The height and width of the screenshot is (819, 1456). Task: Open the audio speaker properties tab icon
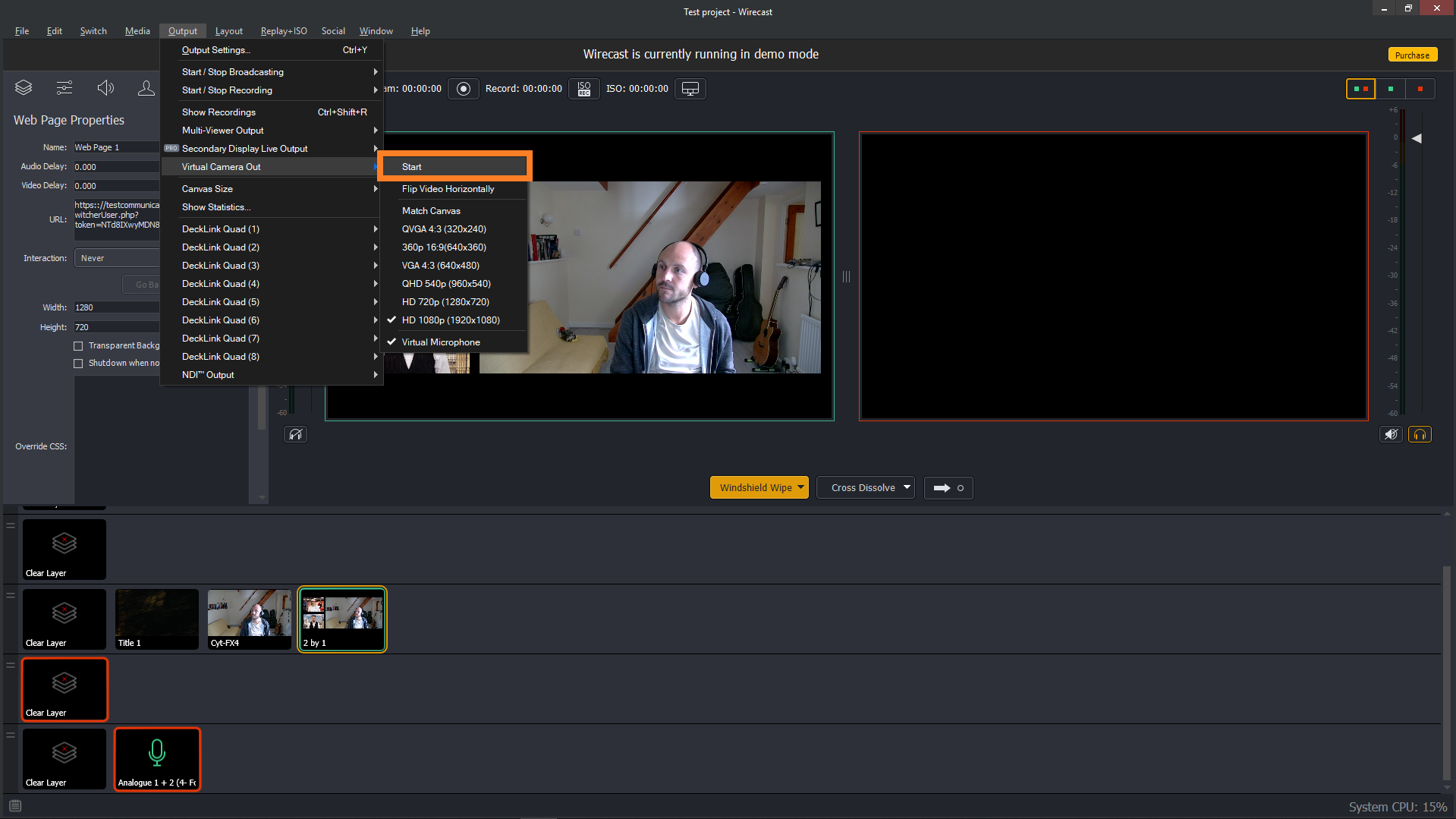tap(105, 88)
